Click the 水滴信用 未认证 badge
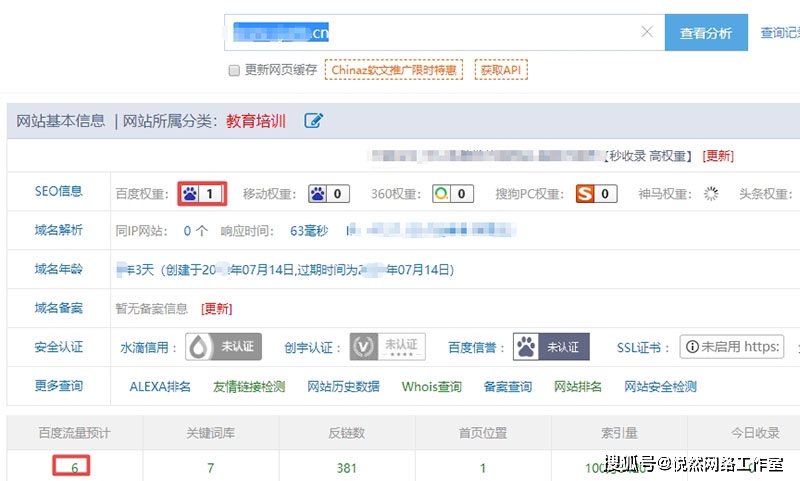 click(224, 347)
